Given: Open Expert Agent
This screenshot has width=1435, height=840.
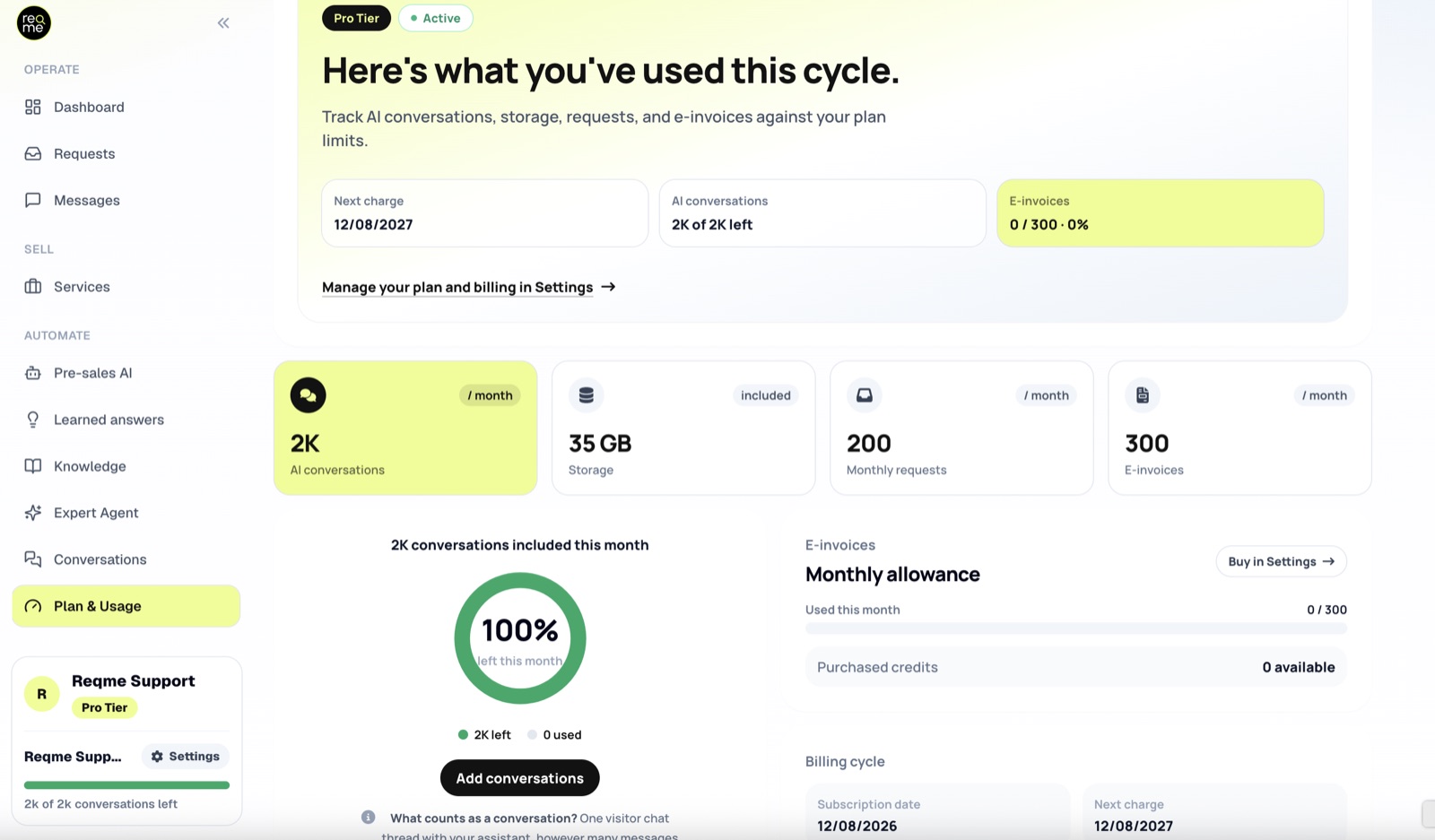Looking at the screenshot, I should click(x=126, y=513).
